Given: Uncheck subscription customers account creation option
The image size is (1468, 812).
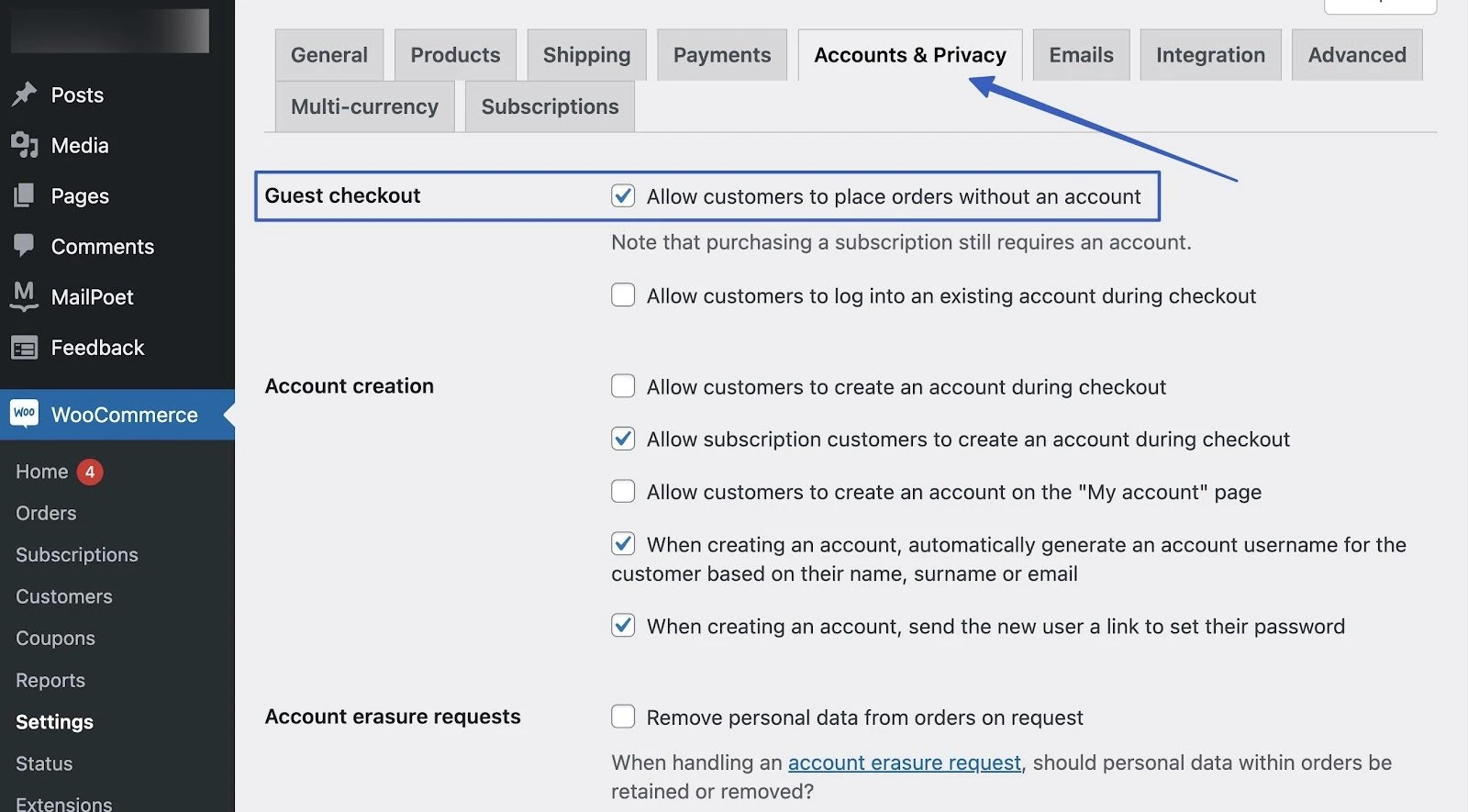Looking at the screenshot, I should (623, 439).
